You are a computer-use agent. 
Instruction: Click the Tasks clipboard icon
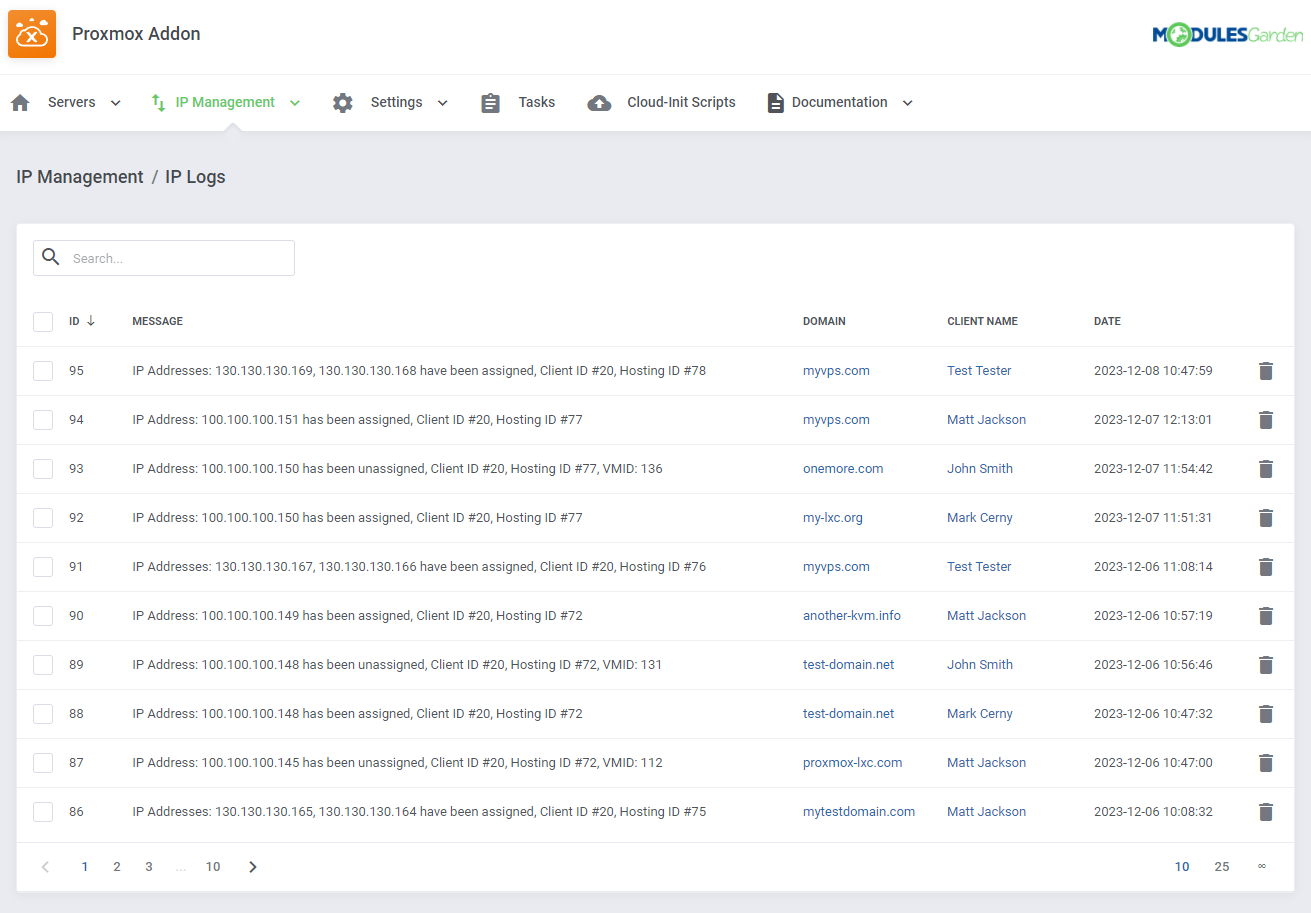[x=490, y=103]
